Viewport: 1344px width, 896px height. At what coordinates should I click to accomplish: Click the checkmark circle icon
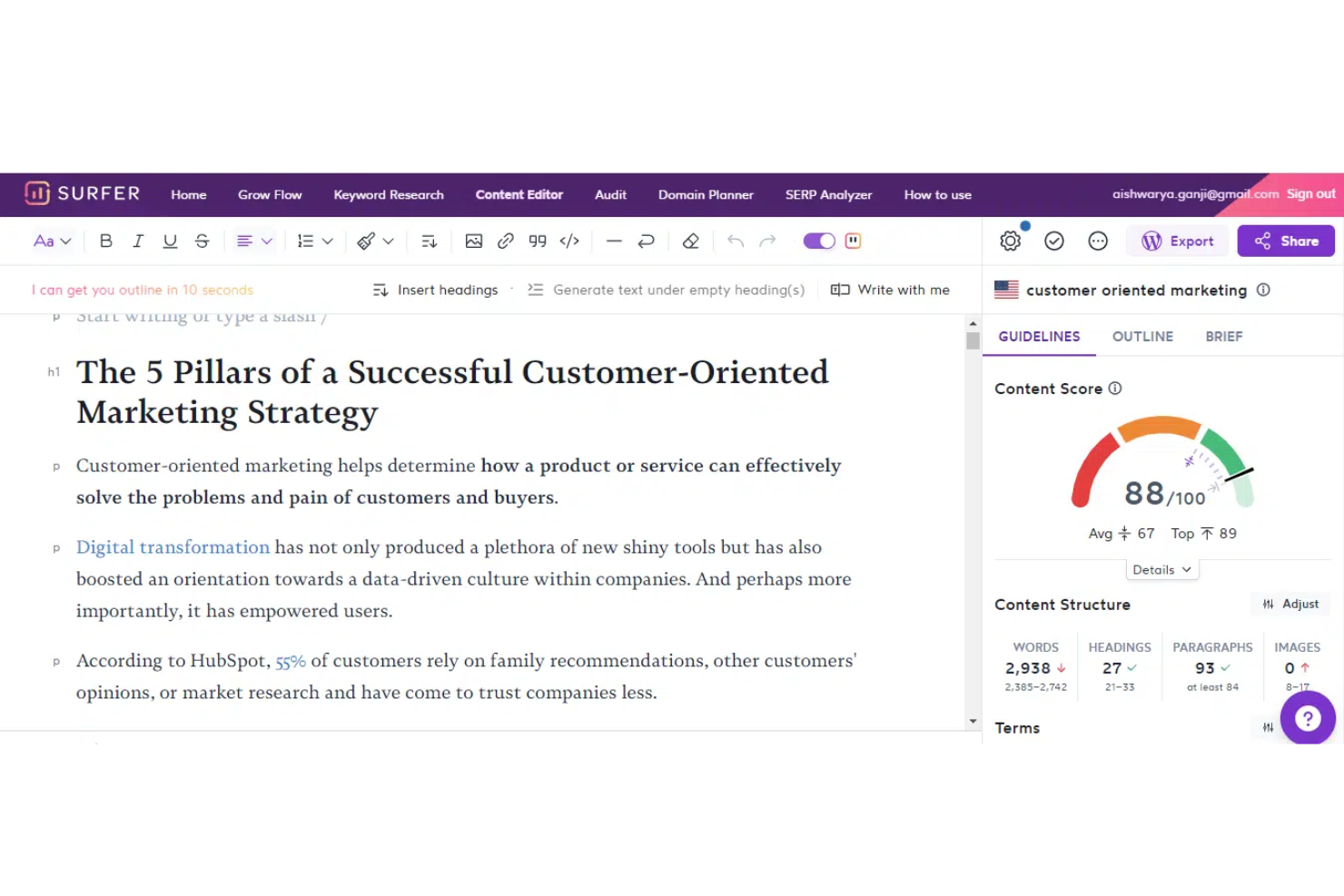(1054, 241)
